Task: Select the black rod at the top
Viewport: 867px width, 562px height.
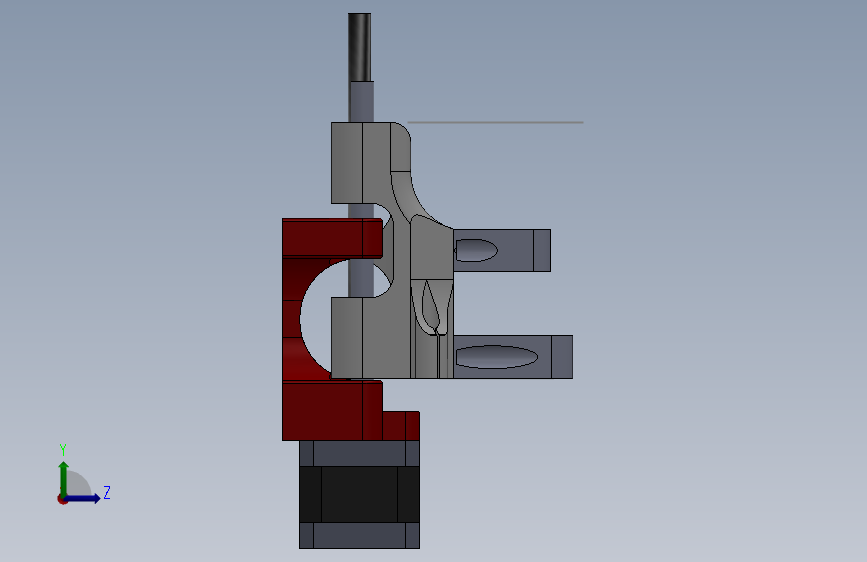Action: [359, 48]
